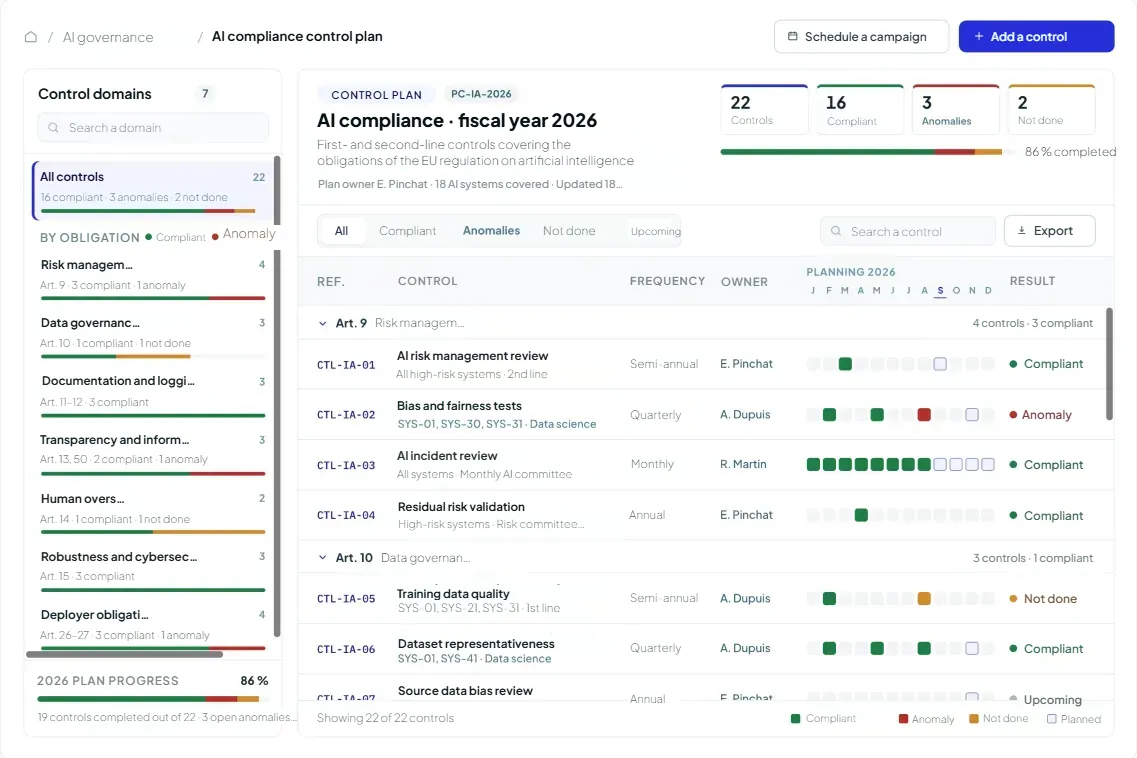Viewport: 1137px width, 758px height.
Task: Click the download icon on Export
Action: pos(1021,231)
